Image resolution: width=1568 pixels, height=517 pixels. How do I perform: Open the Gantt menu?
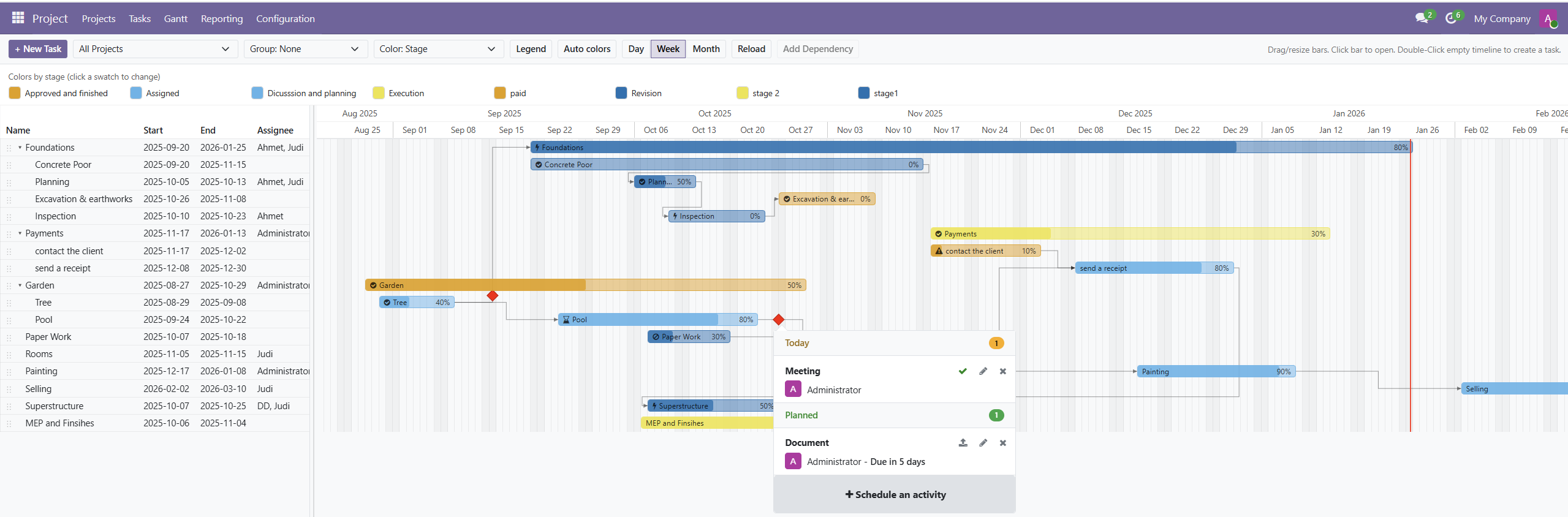(x=176, y=19)
